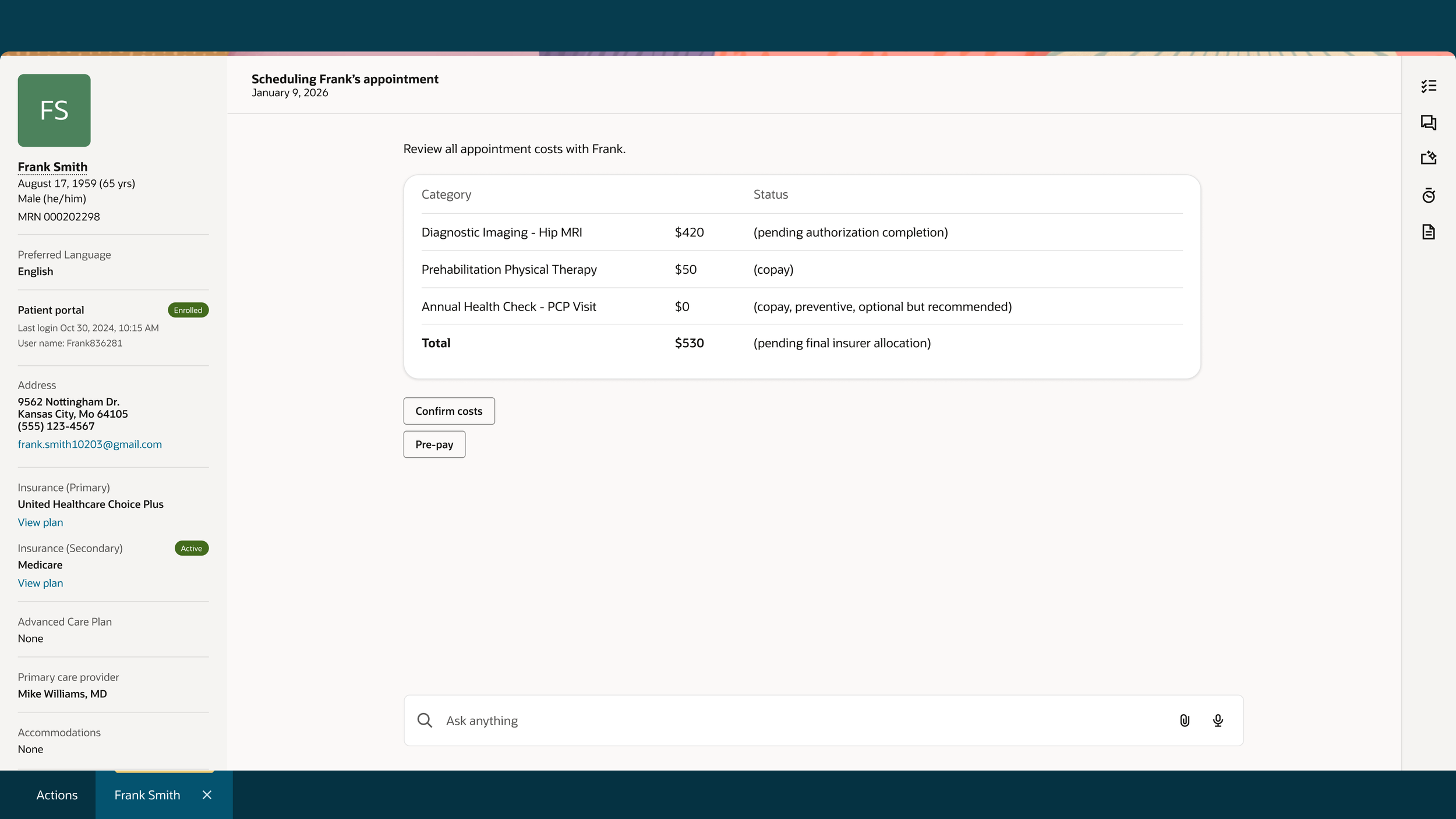Viewport: 1456px width, 819px height.
Task: Click the Status column header
Action: tap(771, 195)
